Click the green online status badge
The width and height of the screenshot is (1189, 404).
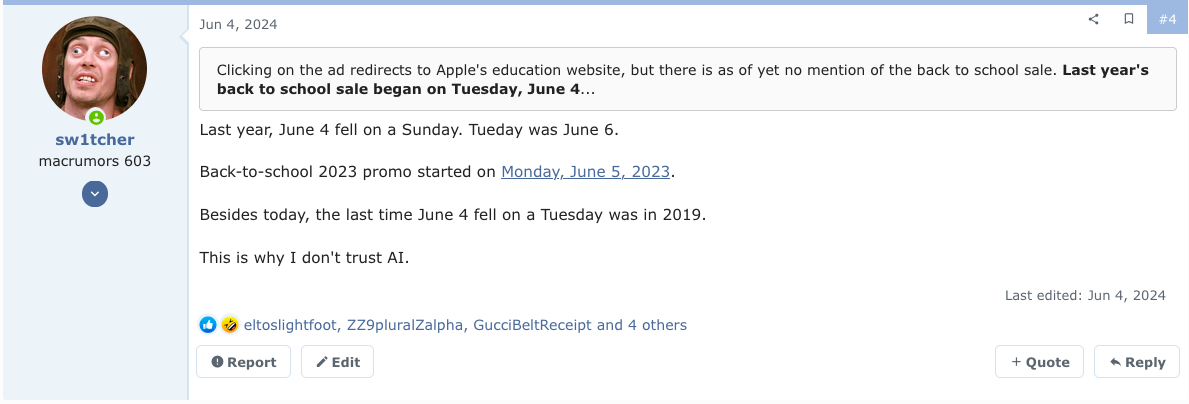[x=95, y=117]
